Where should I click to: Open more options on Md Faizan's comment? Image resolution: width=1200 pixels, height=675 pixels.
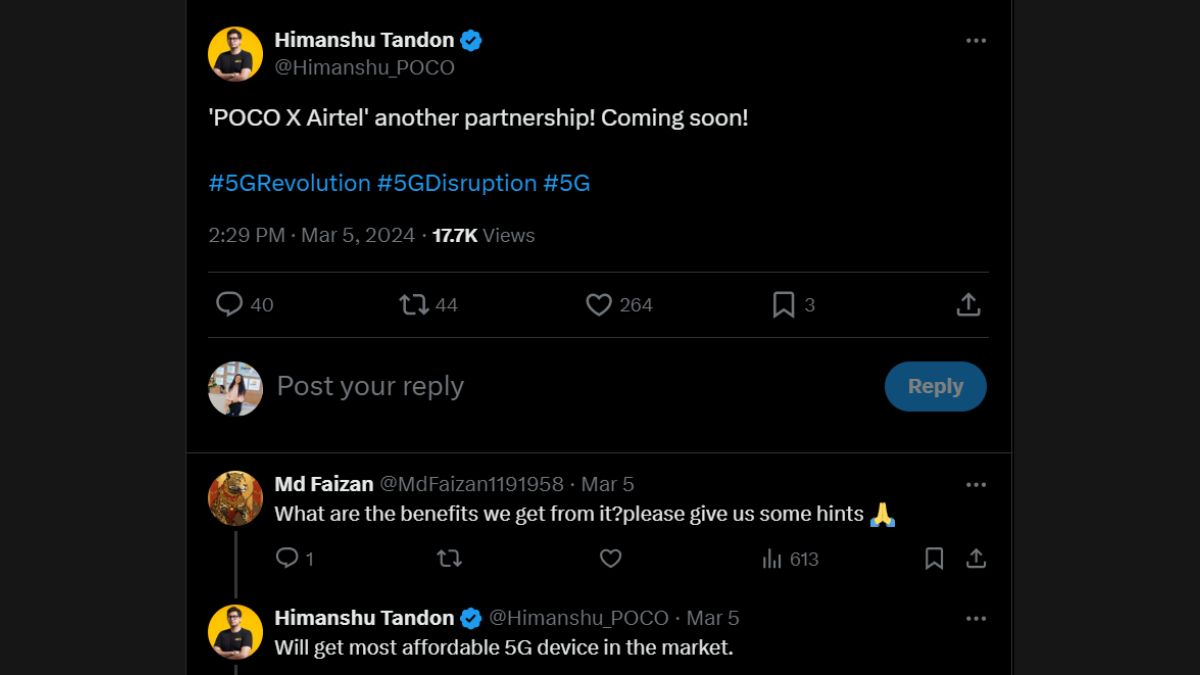point(976,485)
